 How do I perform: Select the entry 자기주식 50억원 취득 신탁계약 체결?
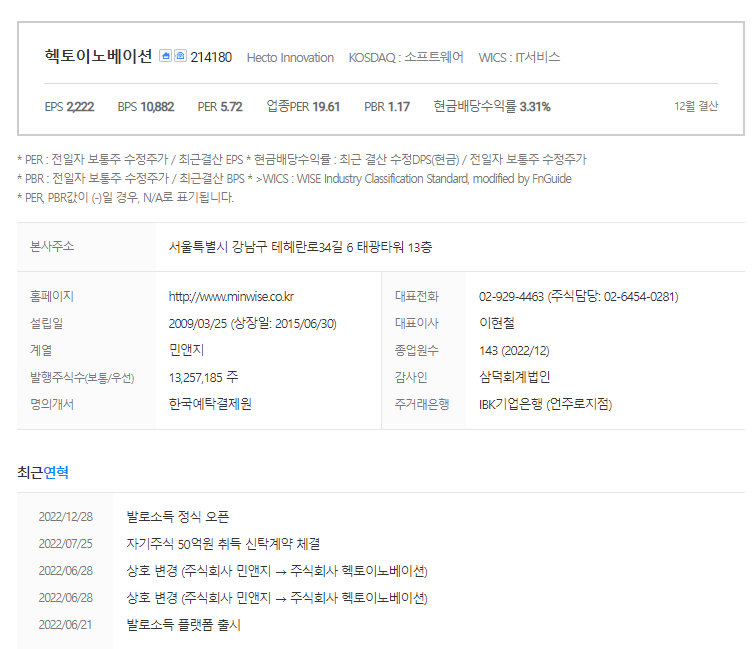click(x=223, y=544)
